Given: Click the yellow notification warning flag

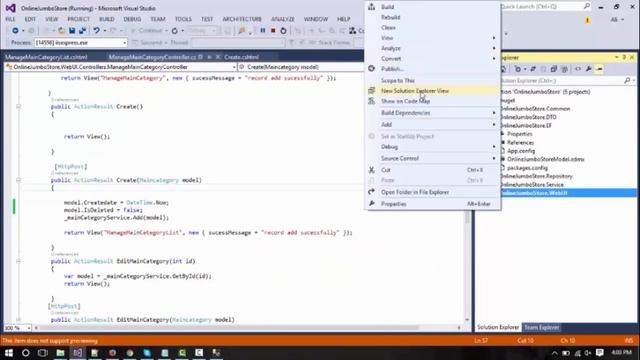Looking at the screenshot, I should point(587,20).
